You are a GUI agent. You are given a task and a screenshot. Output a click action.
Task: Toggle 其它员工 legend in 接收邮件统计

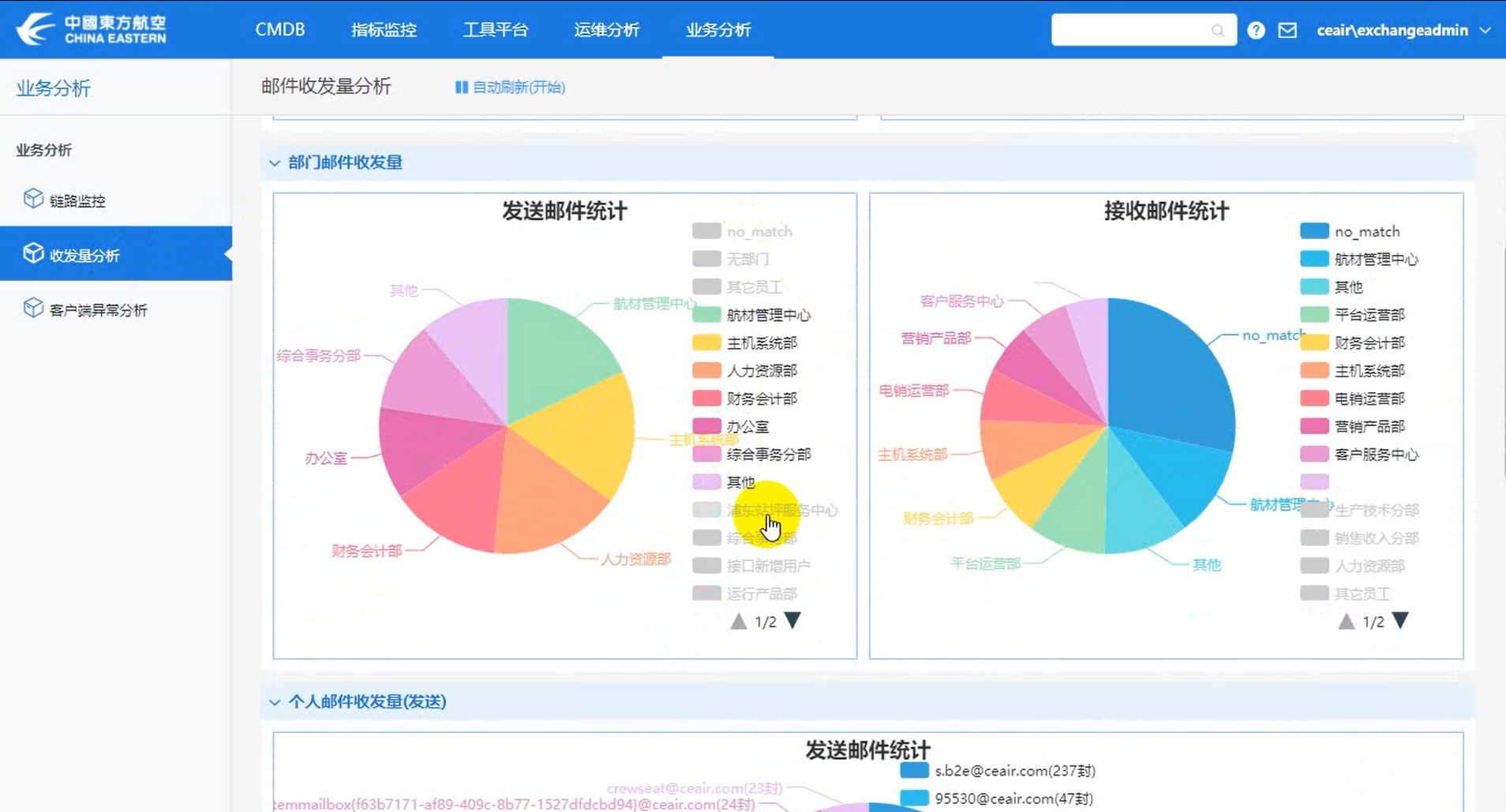click(1345, 593)
